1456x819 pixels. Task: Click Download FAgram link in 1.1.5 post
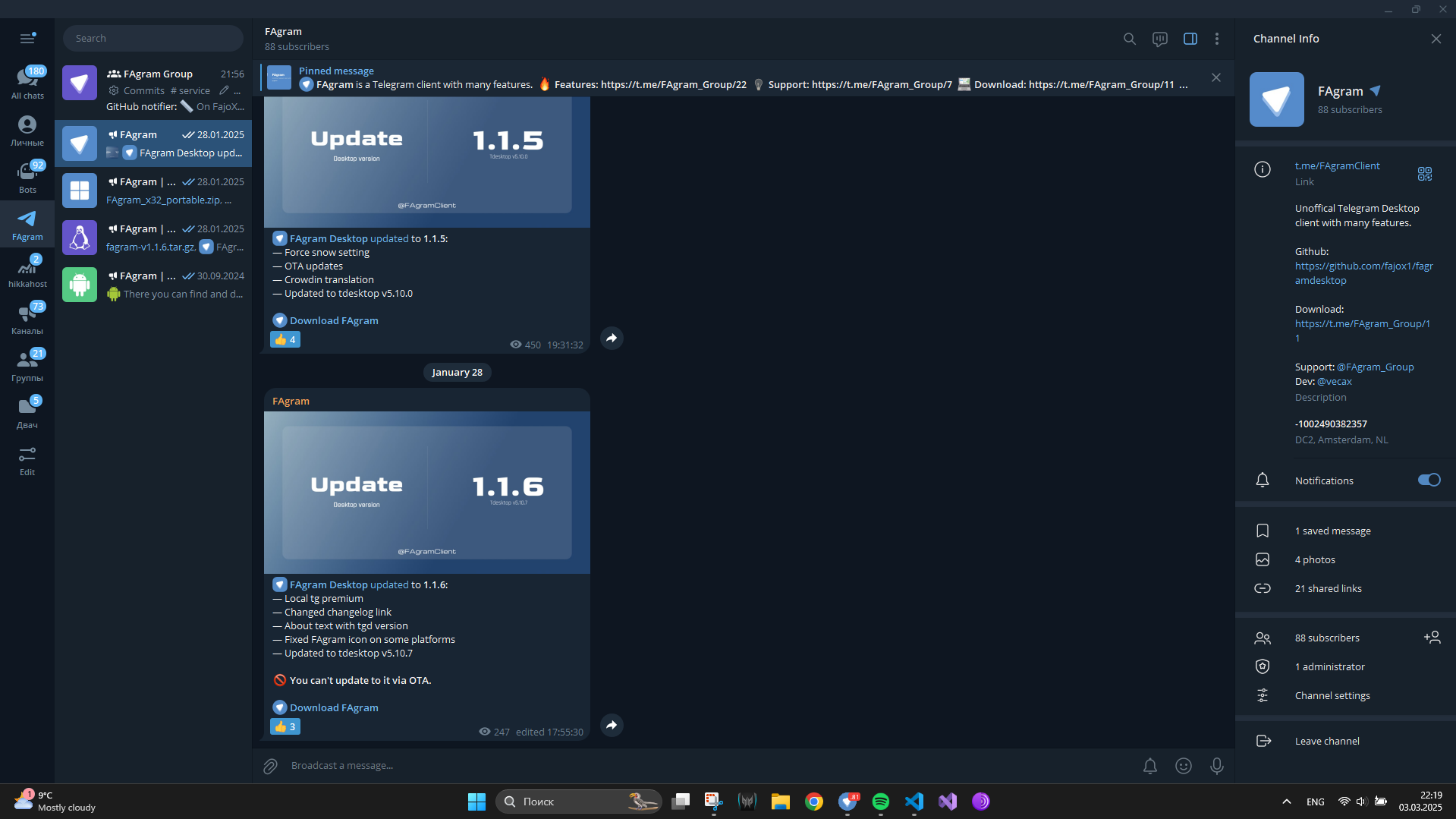(334, 320)
